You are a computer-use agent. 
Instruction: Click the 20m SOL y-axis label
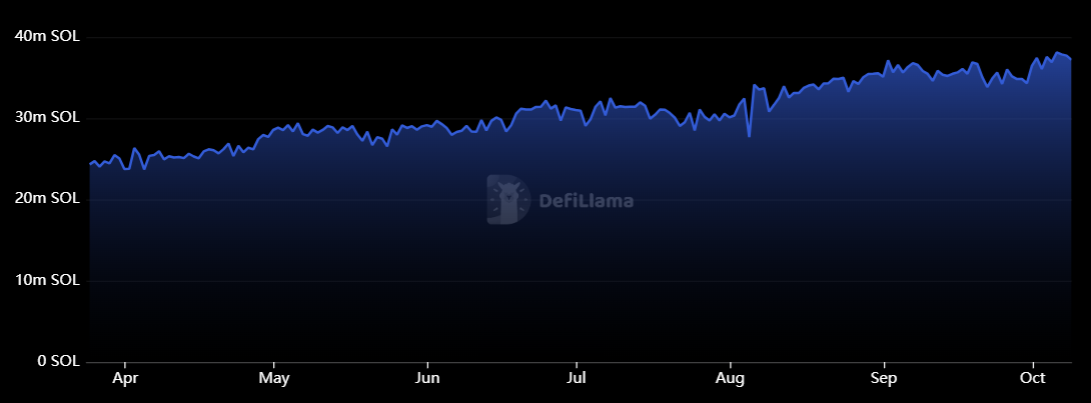coord(47,200)
